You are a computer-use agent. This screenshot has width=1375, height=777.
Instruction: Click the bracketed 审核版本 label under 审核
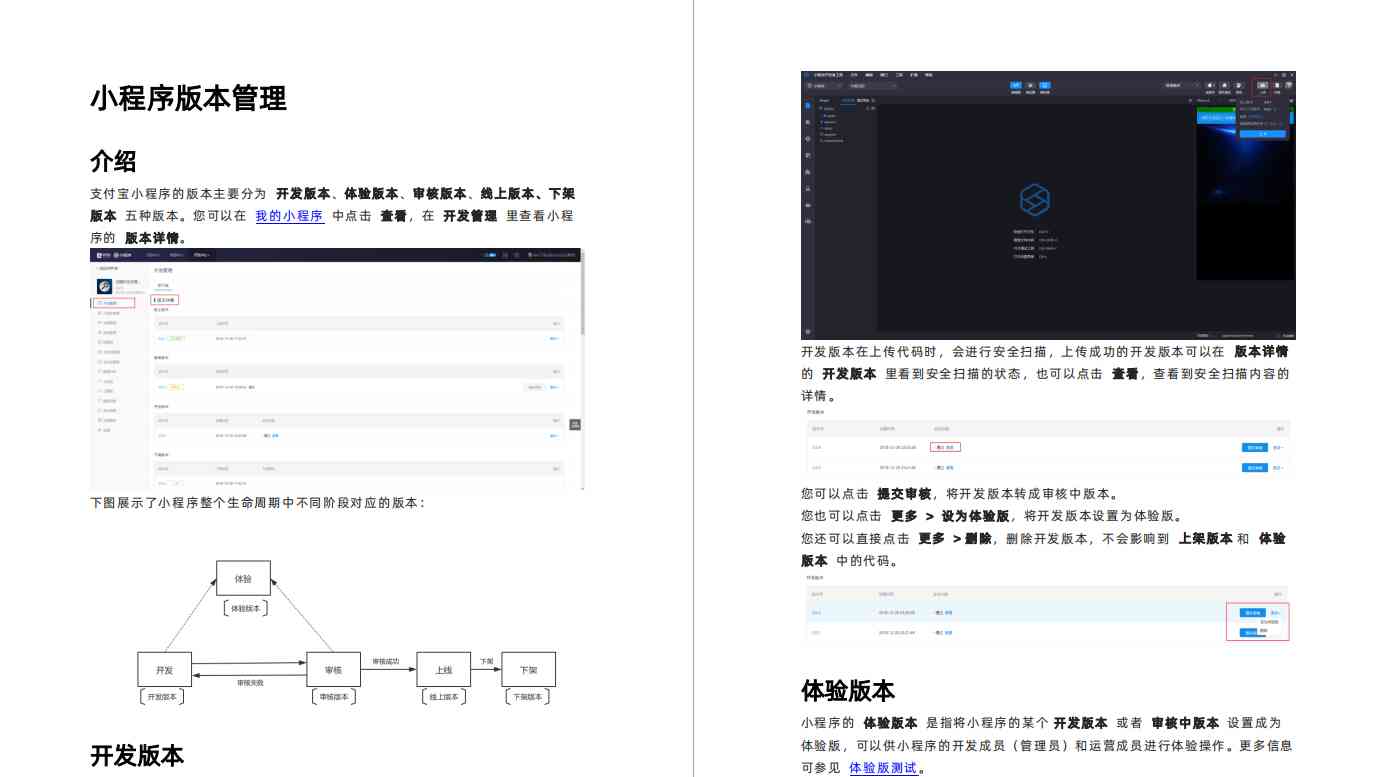tap(333, 696)
